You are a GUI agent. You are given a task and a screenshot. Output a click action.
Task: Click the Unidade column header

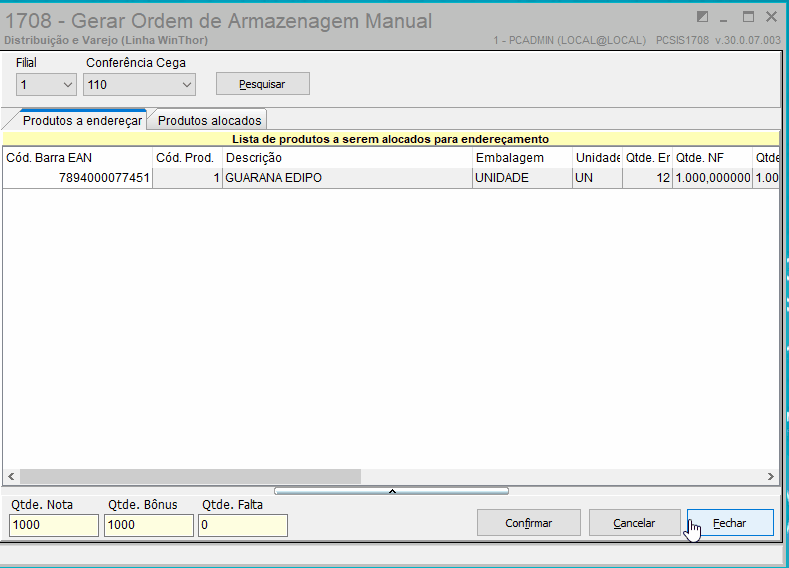(597, 158)
